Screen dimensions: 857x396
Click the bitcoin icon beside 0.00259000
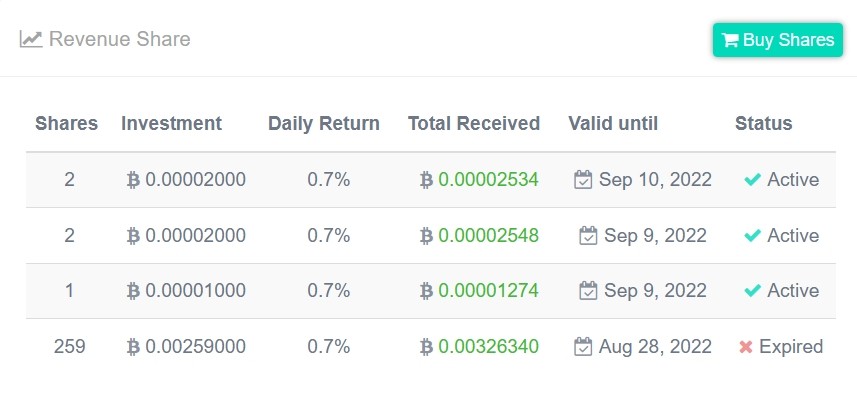pyautogui.click(x=133, y=347)
